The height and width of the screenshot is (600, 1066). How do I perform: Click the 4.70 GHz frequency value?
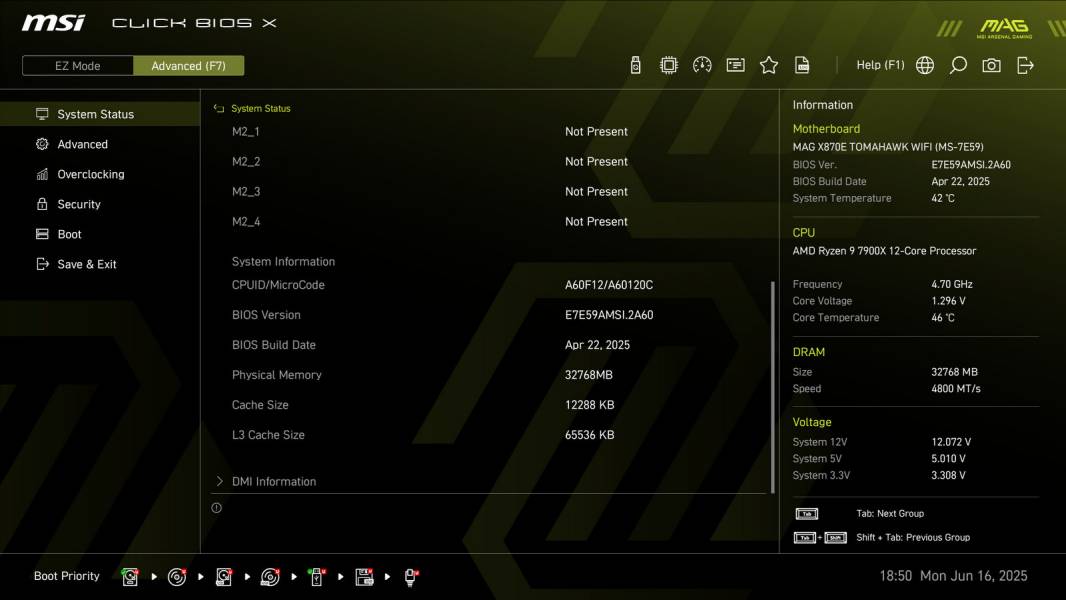952,284
